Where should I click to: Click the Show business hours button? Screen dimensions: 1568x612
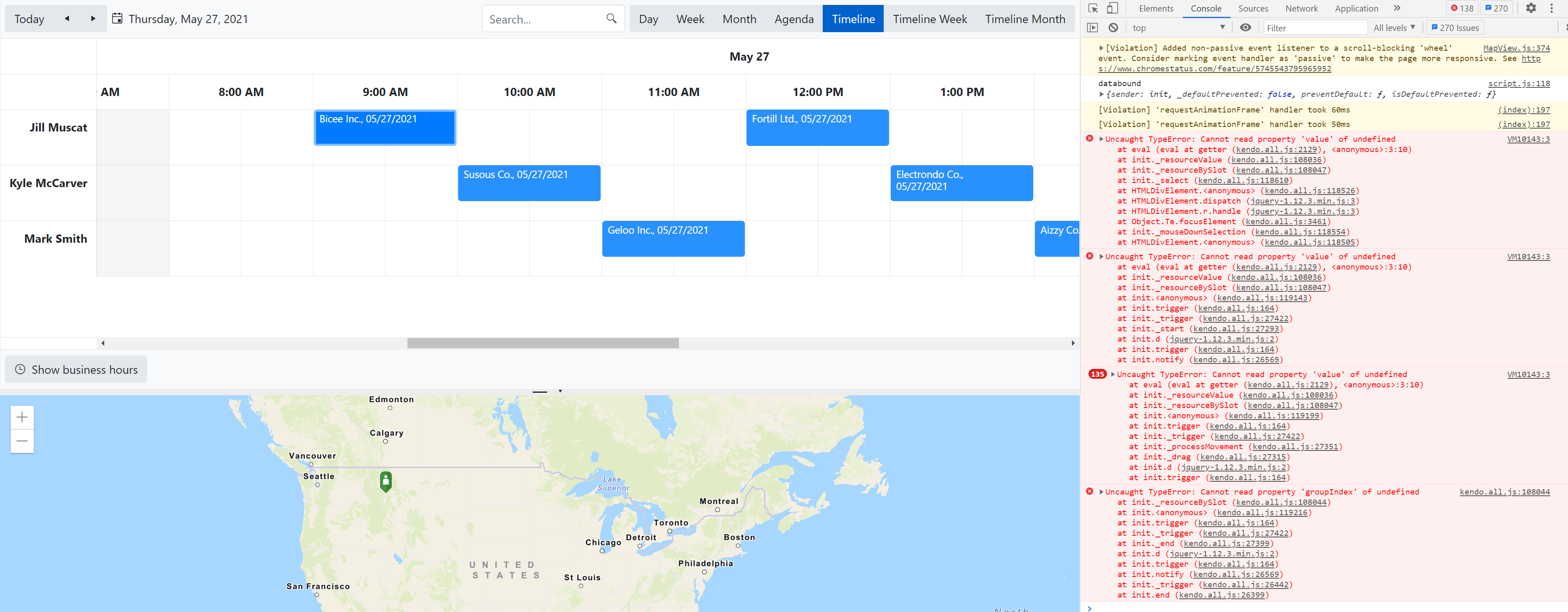point(76,370)
